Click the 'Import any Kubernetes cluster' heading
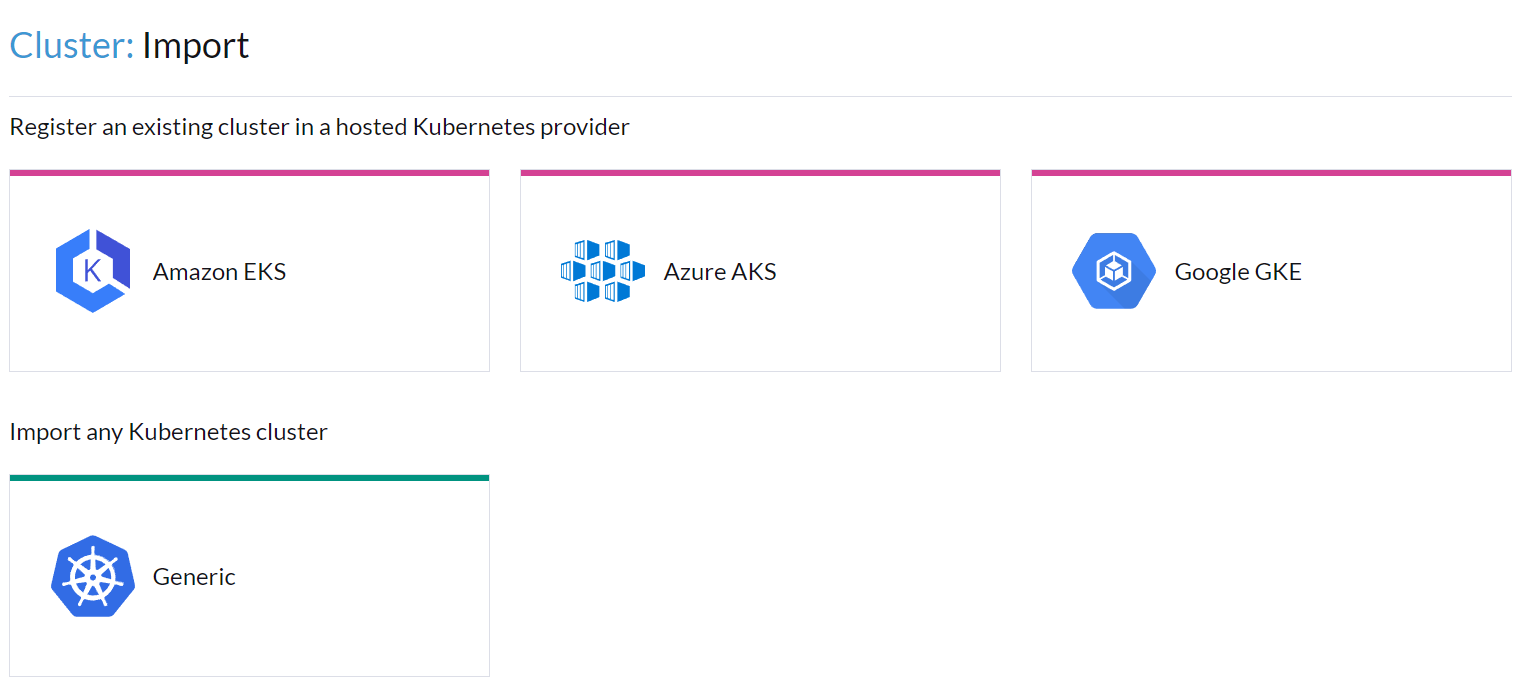1531x689 pixels. coord(168,432)
